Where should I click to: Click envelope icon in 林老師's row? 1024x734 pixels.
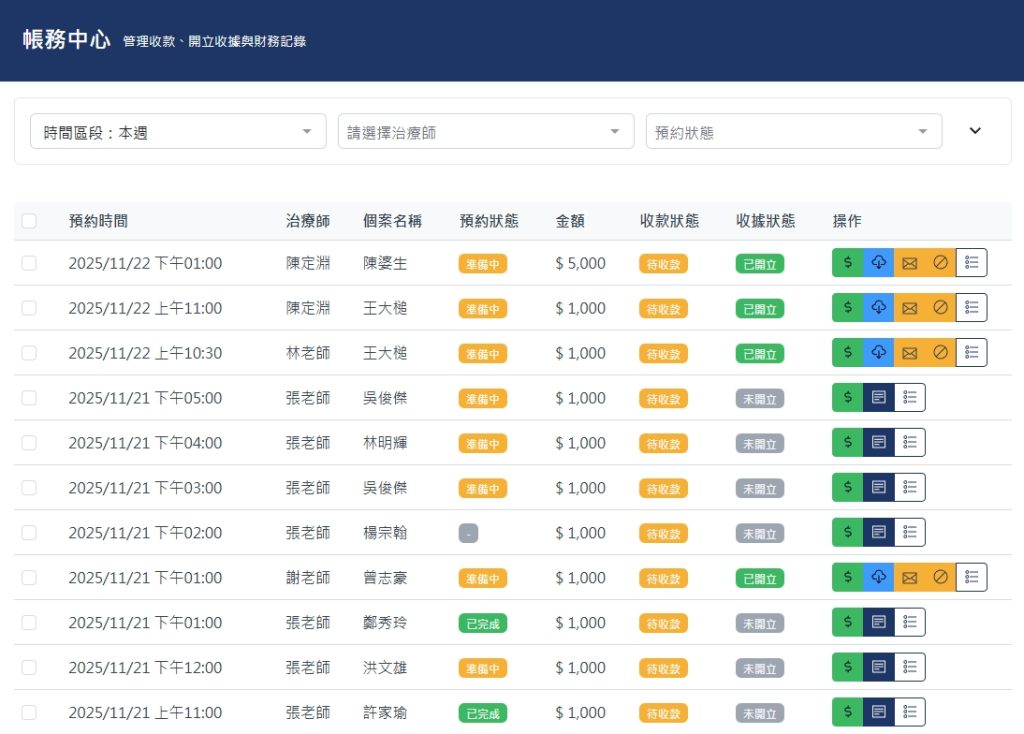909,353
